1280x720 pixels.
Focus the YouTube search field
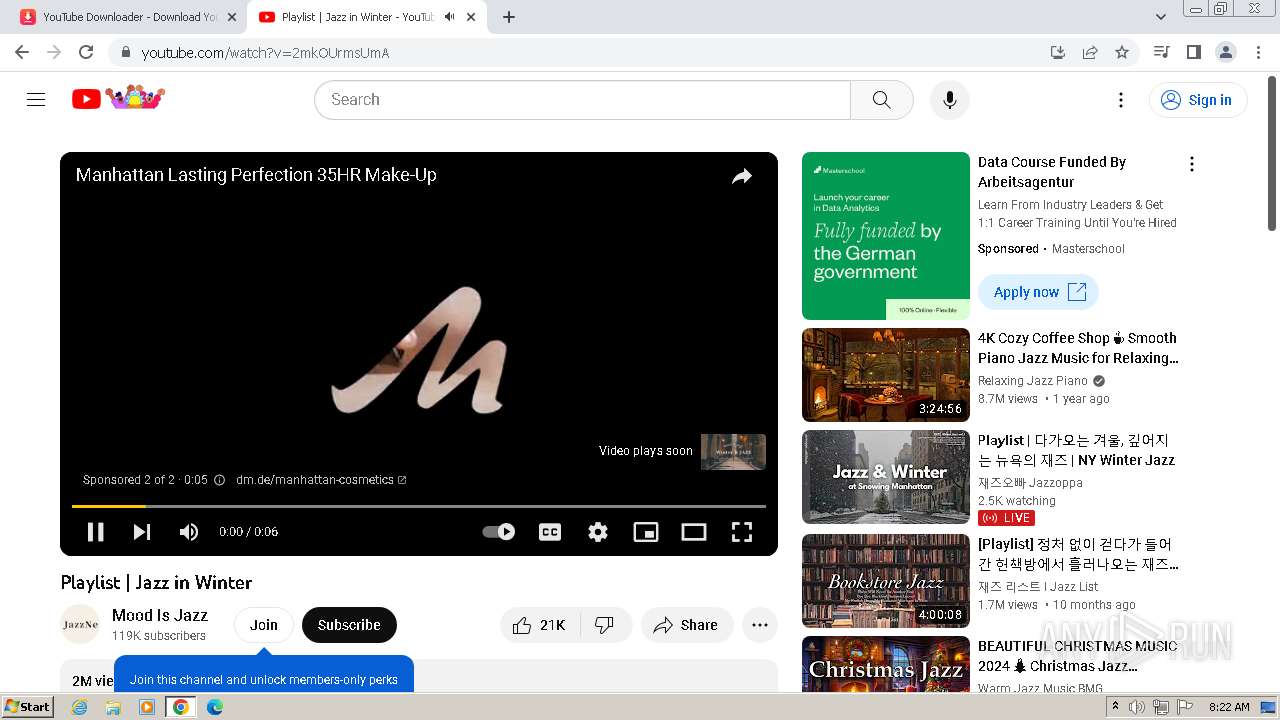(x=583, y=99)
